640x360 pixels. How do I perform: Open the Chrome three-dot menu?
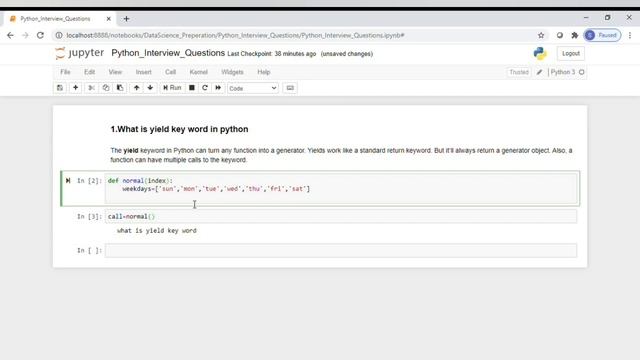pos(630,36)
